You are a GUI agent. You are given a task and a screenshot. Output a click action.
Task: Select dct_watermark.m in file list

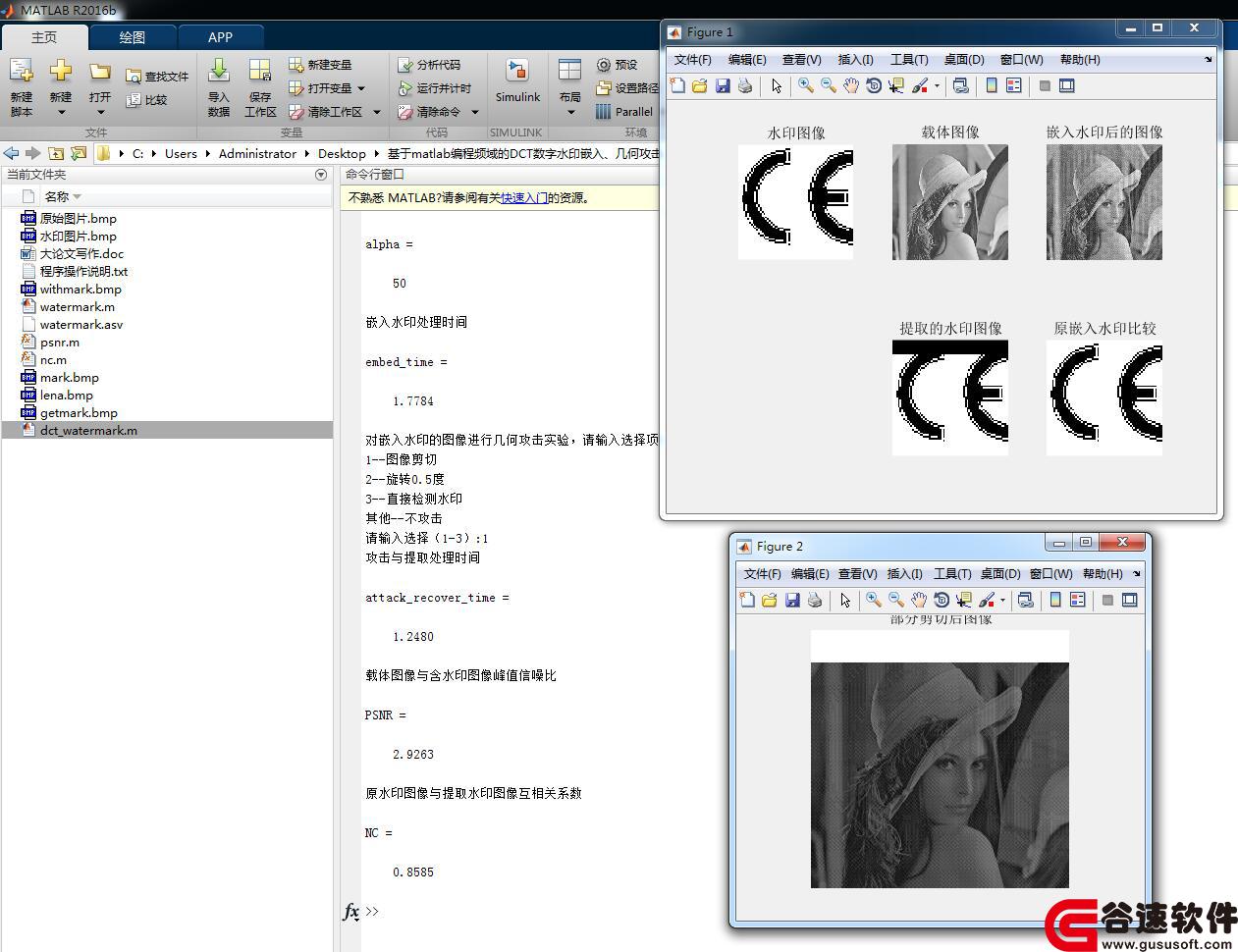pyautogui.click(x=167, y=431)
